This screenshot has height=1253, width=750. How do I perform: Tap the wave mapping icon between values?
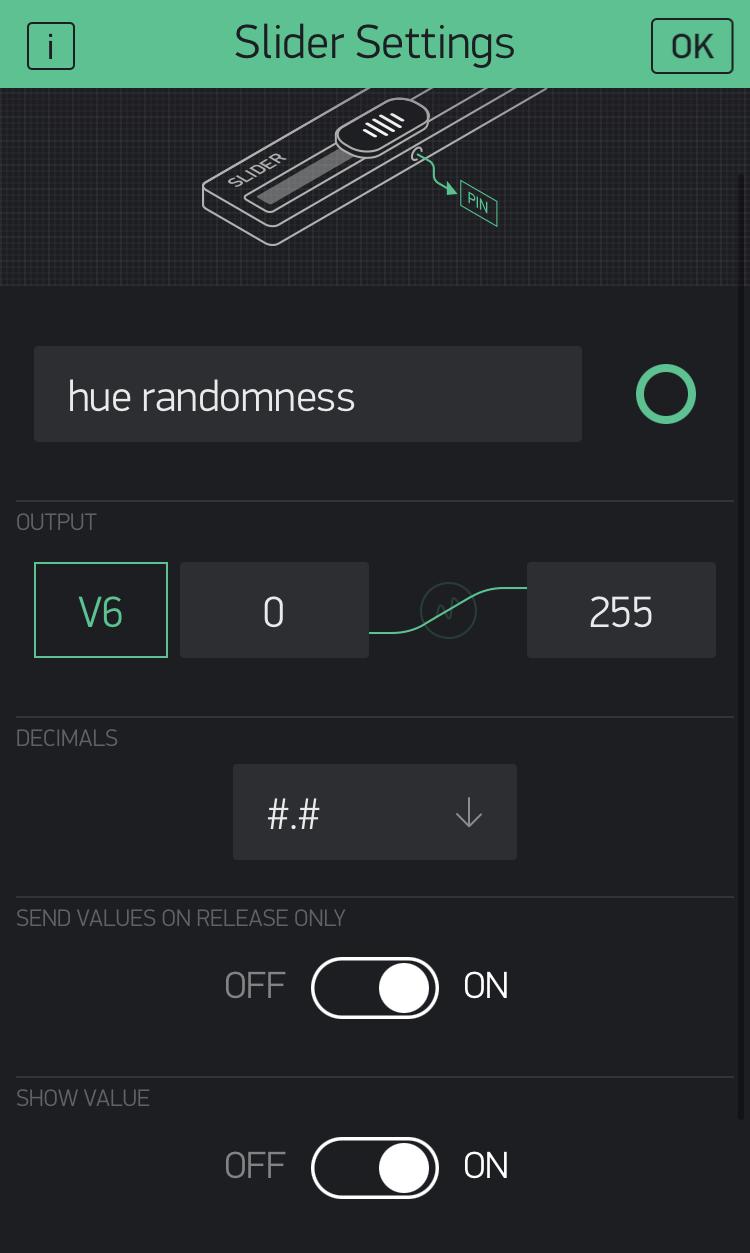448,610
